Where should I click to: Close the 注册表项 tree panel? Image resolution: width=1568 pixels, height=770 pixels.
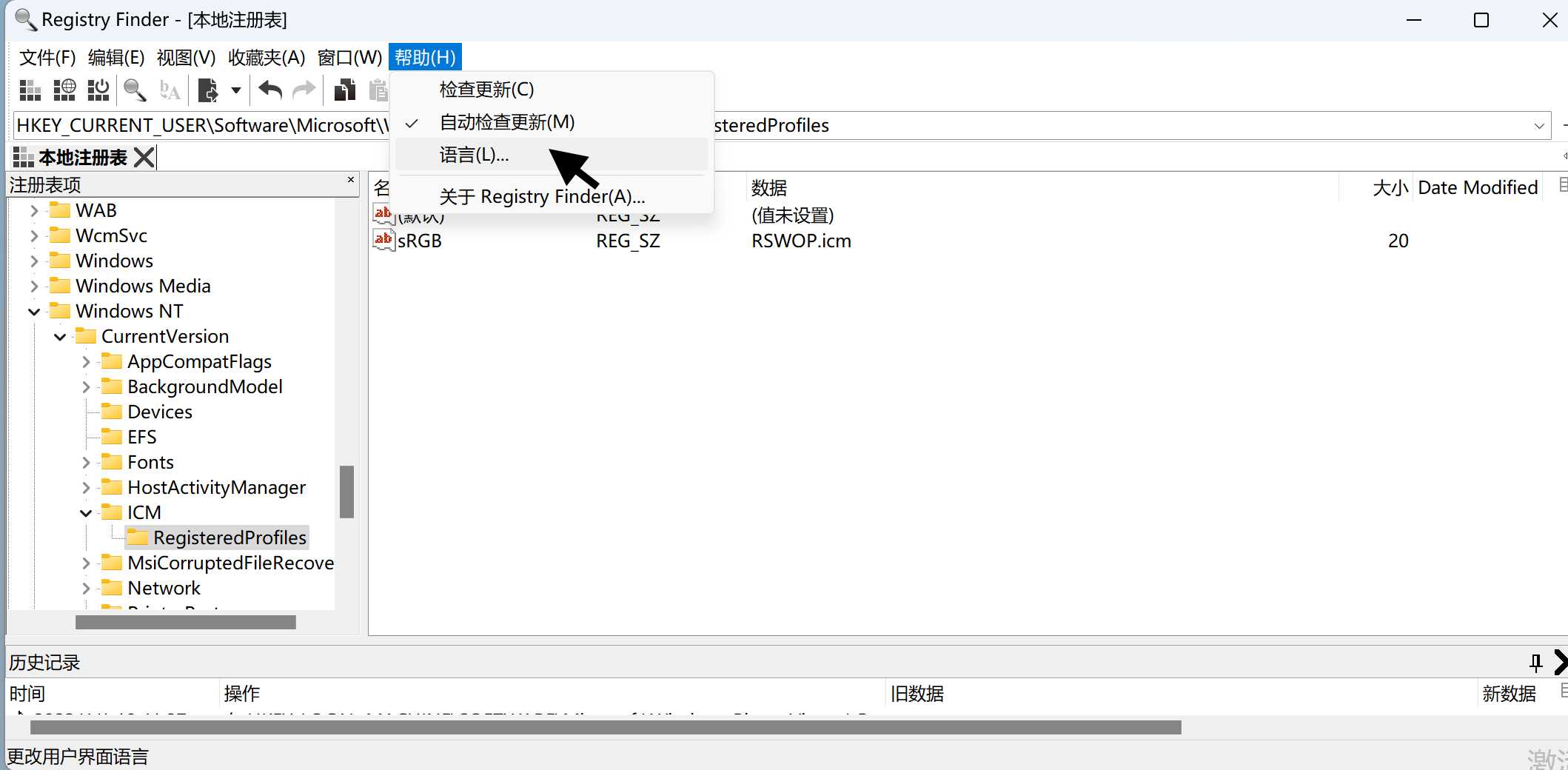click(x=351, y=180)
